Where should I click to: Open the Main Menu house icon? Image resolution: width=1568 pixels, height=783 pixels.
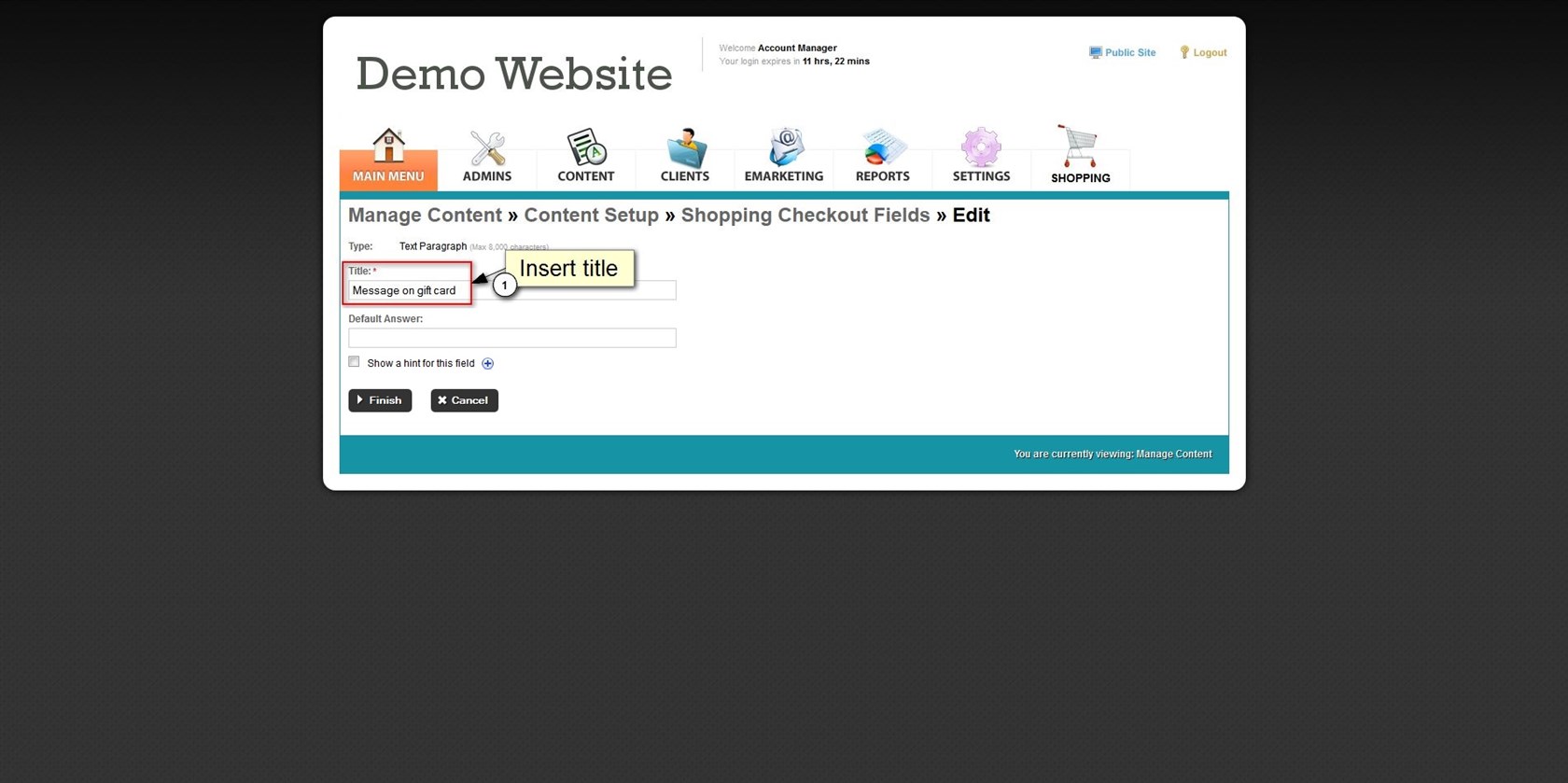click(388, 147)
